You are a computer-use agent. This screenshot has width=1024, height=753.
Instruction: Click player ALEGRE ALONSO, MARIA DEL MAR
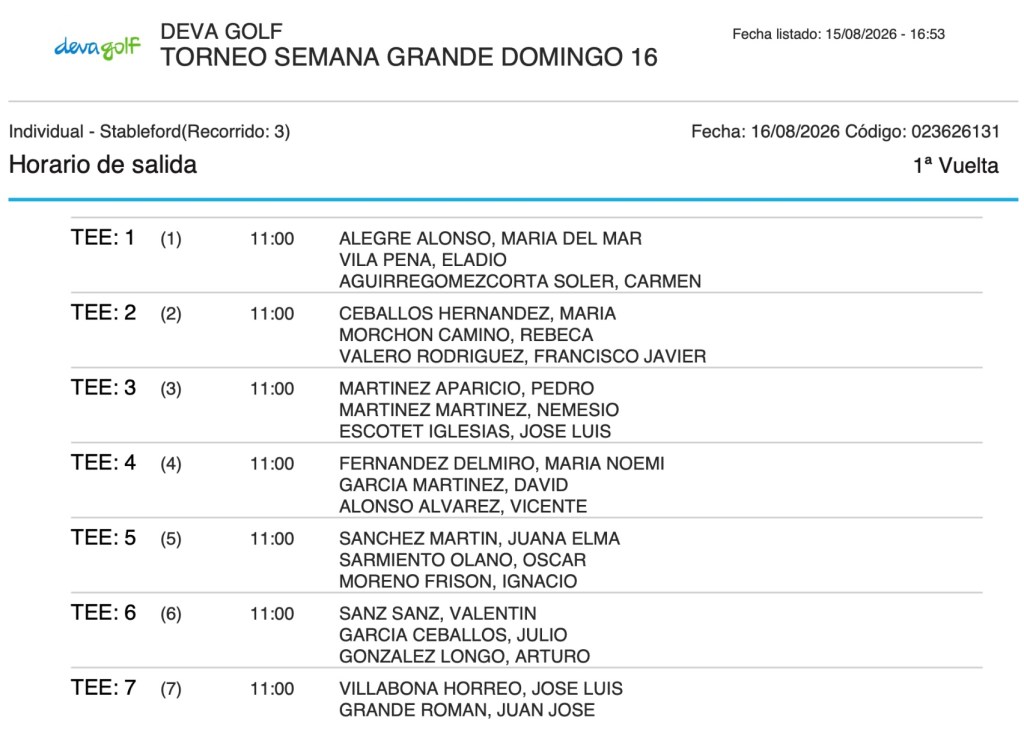coord(490,238)
